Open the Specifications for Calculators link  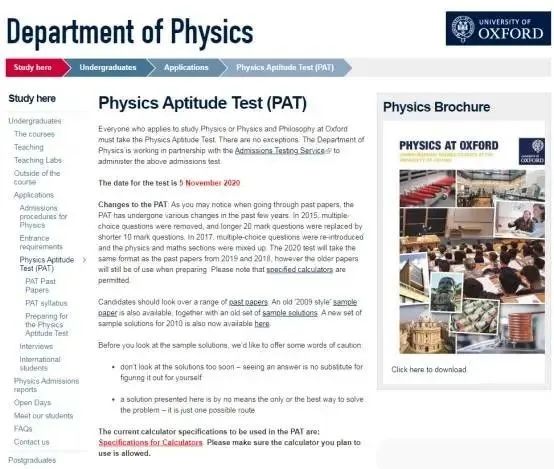[151, 442]
